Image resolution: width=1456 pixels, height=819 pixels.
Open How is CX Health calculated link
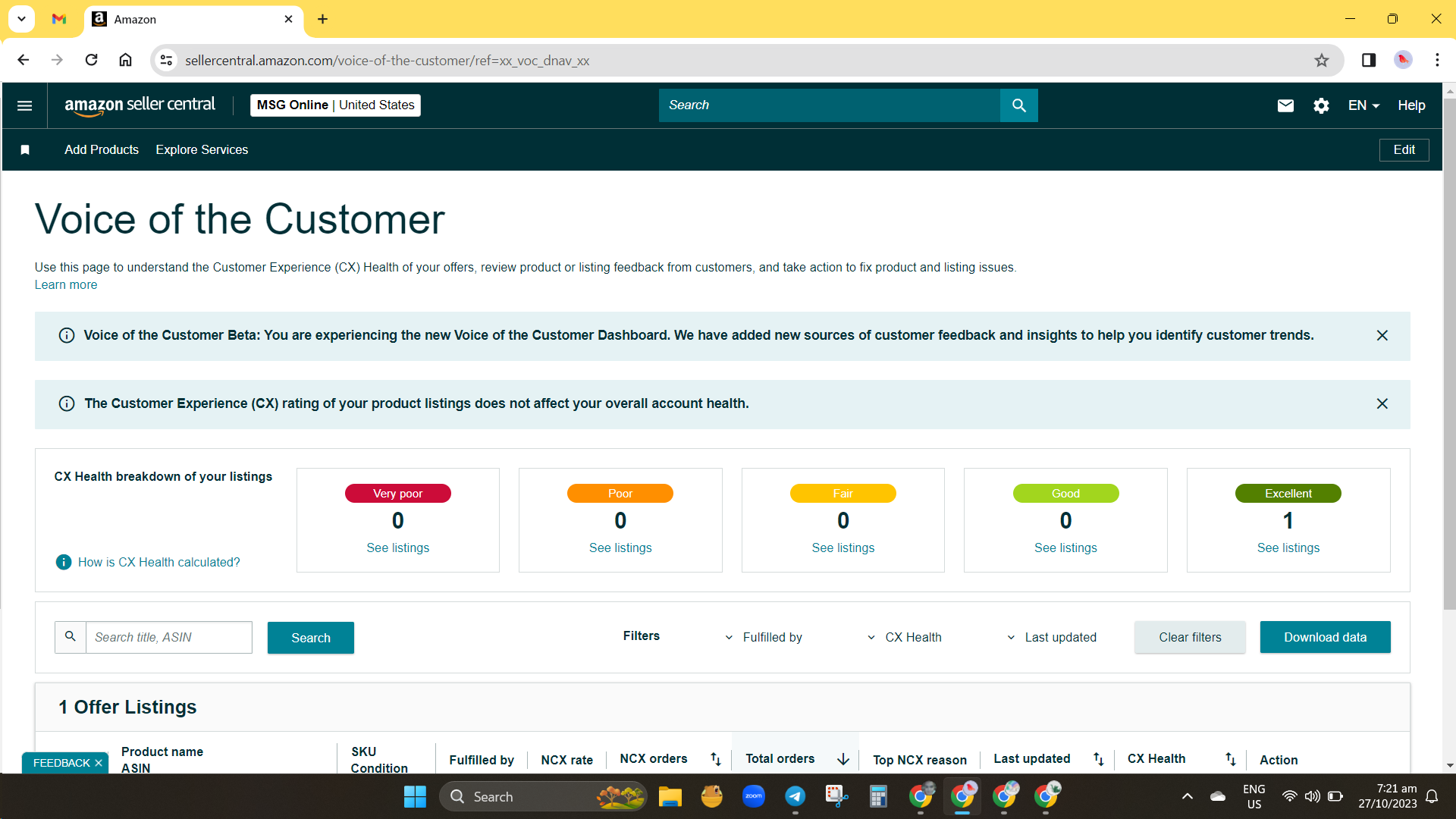coord(158,562)
